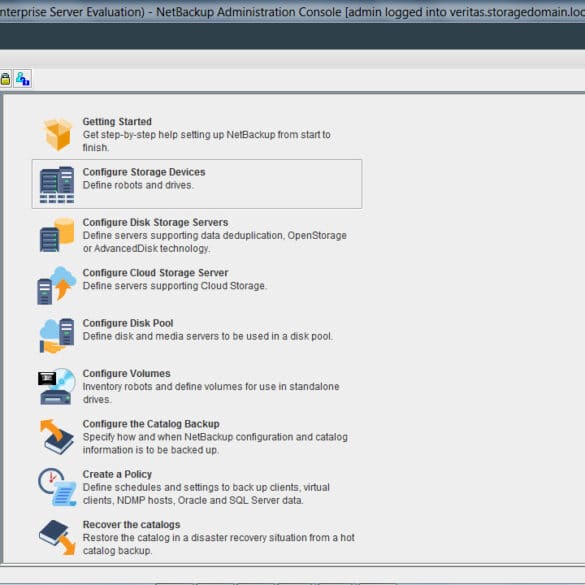Click 'Define disk and media servers' description
This screenshot has height=585, width=585.
207,336
